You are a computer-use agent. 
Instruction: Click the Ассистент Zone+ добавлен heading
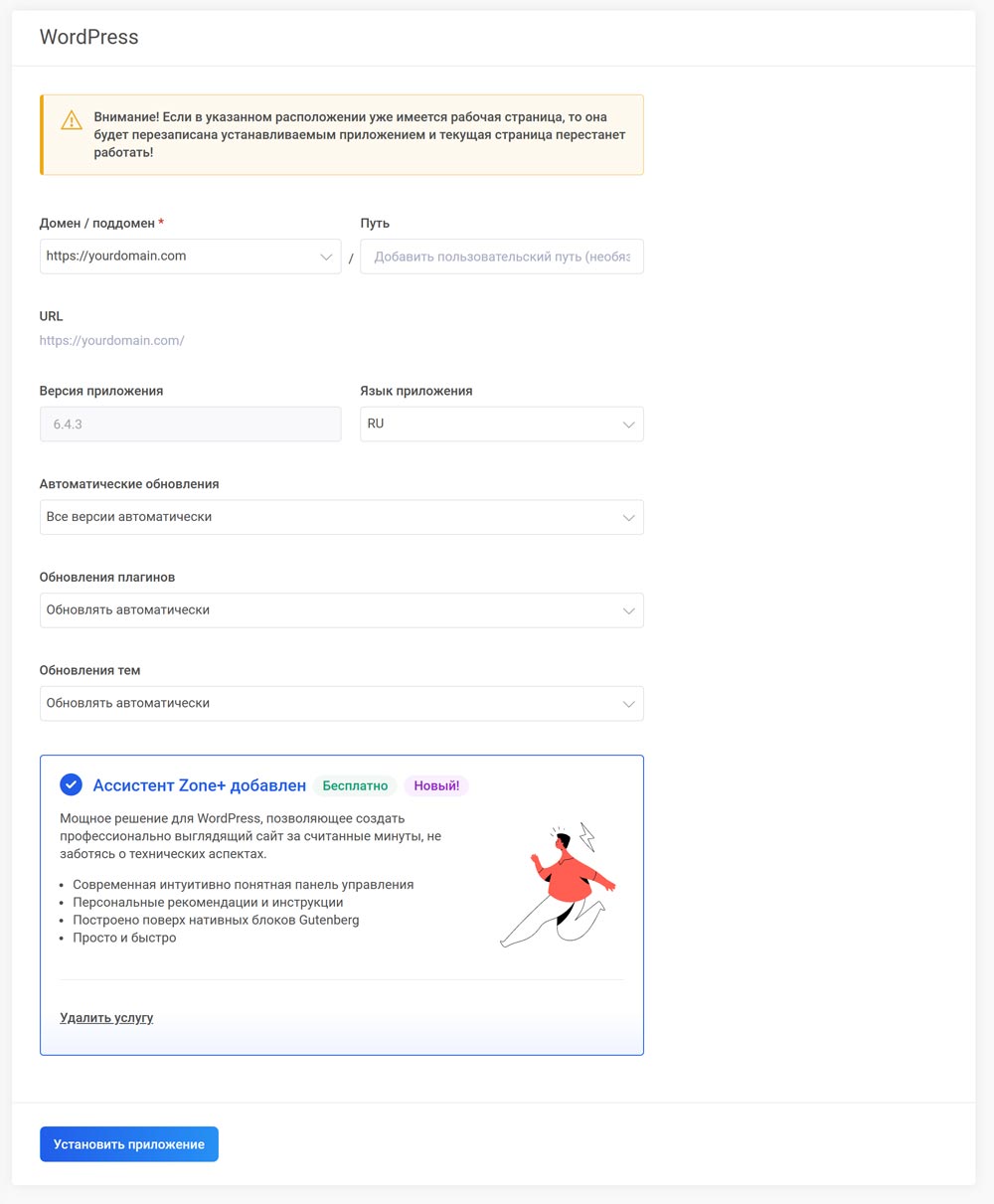click(x=199, y=785)
